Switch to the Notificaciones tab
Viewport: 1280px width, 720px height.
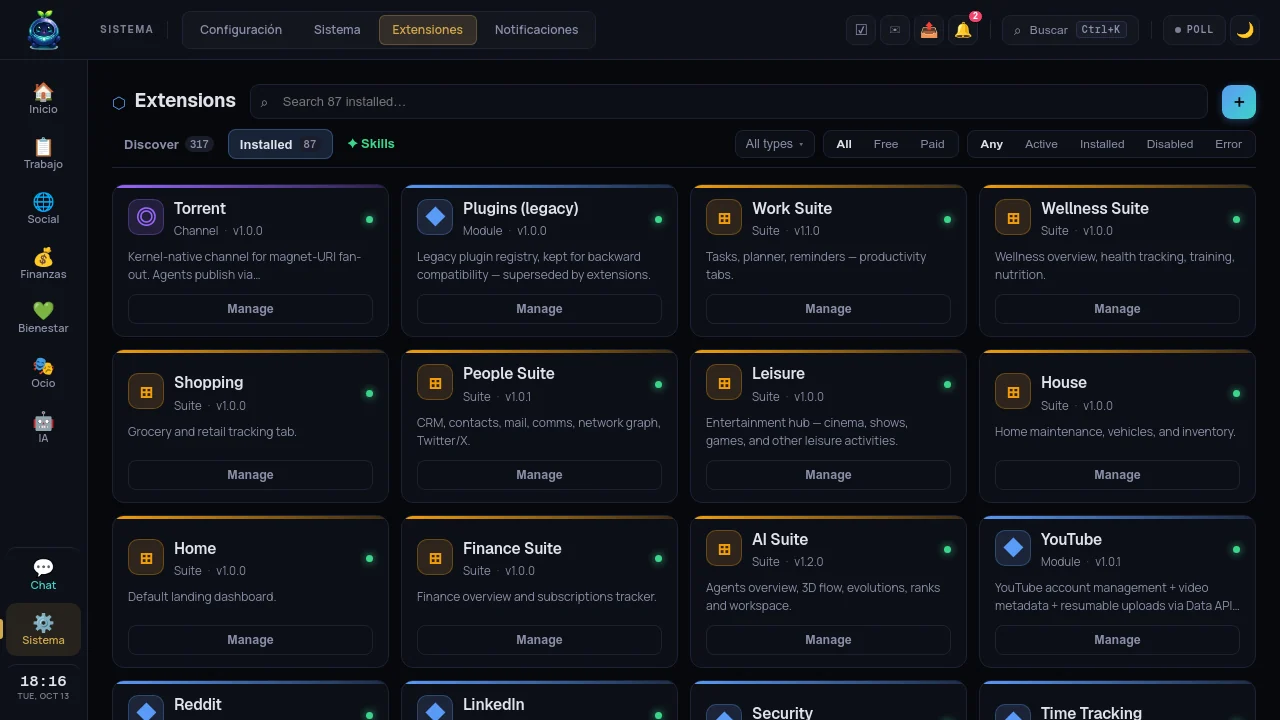(x=536, y=30)
